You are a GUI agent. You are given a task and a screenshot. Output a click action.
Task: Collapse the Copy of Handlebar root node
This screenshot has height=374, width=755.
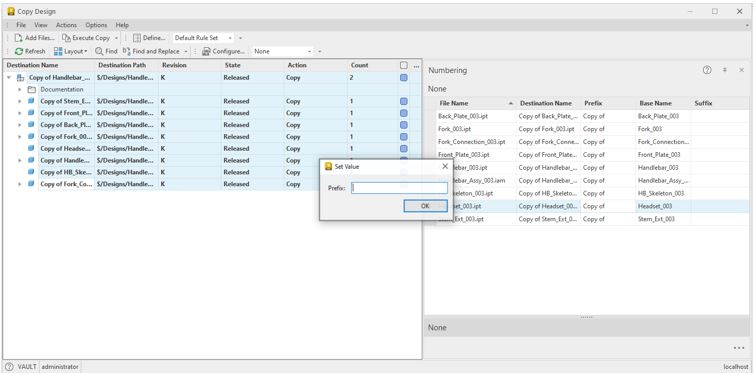point(9,77)
